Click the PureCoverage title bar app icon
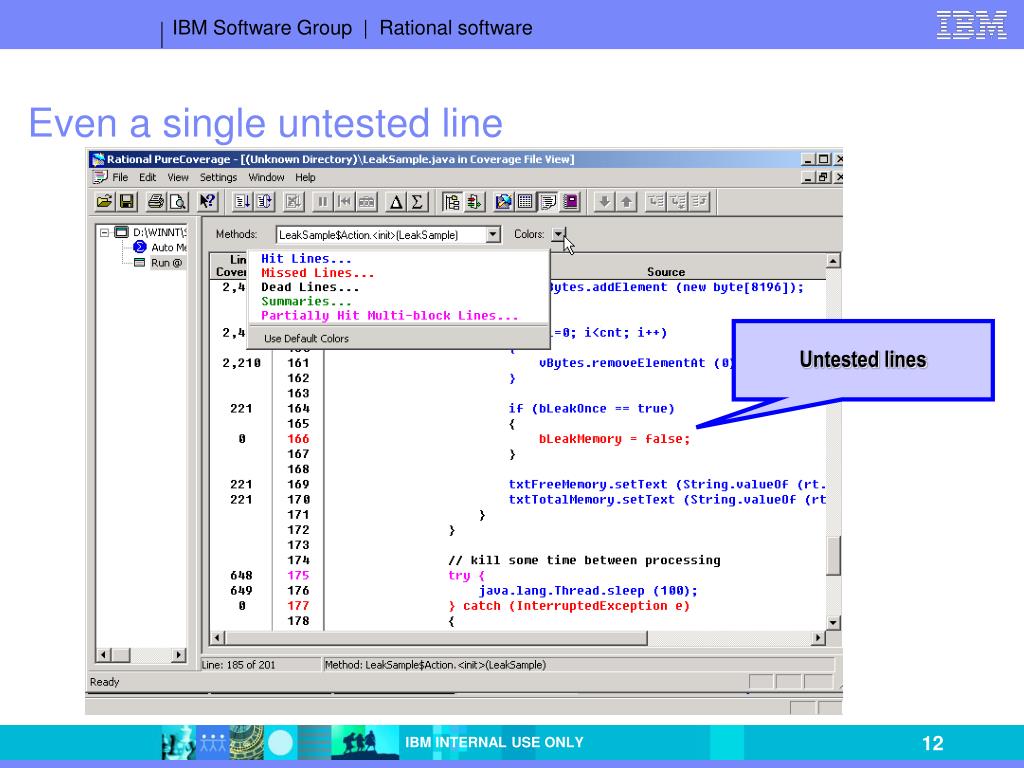 (98, 159)
